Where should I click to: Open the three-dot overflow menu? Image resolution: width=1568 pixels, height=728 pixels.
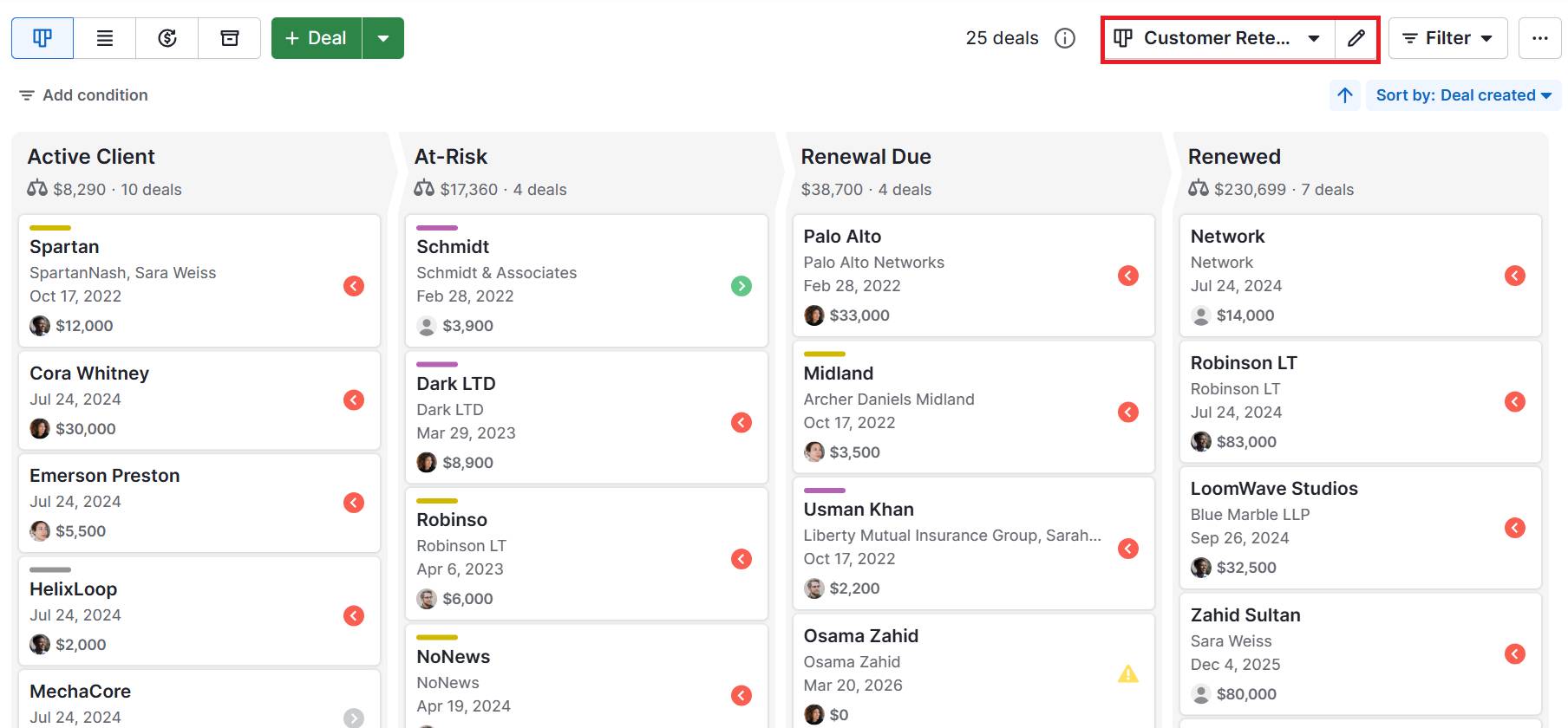coord(1540,38)
